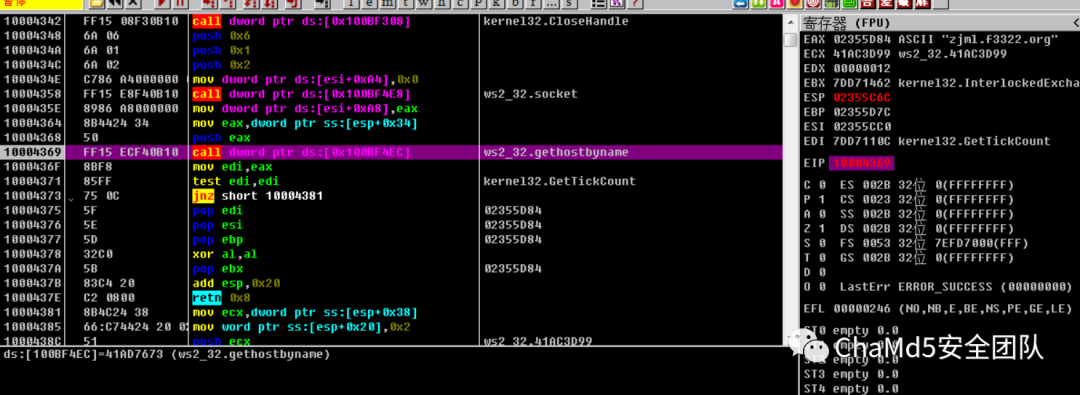
Task: Select ESI register value 02355CC0
Action: [861, 127]
